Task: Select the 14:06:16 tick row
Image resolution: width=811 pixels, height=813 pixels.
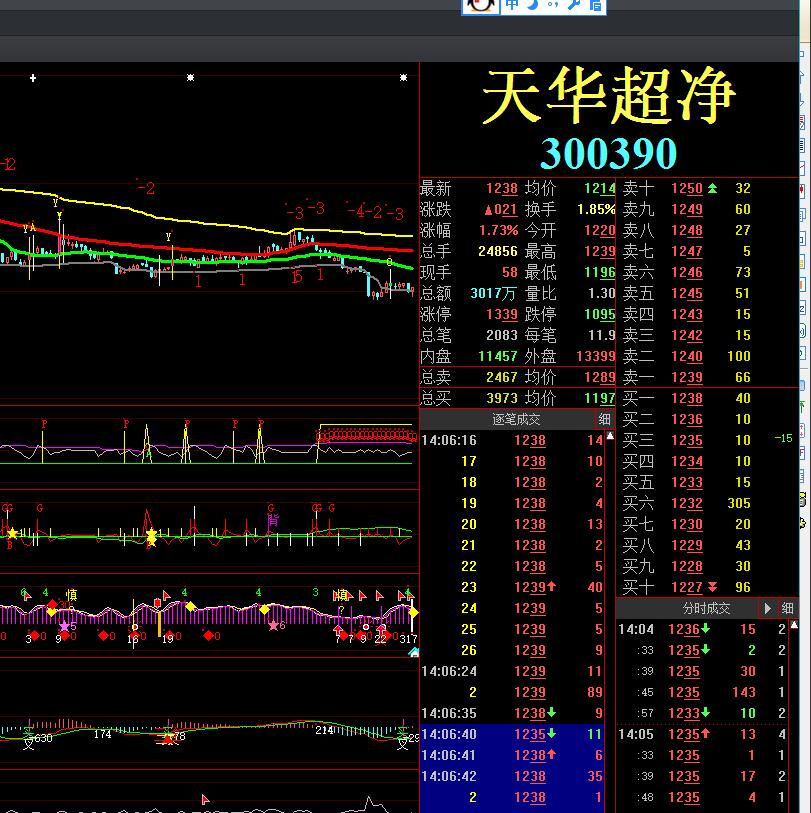Action: pos(512,440)
